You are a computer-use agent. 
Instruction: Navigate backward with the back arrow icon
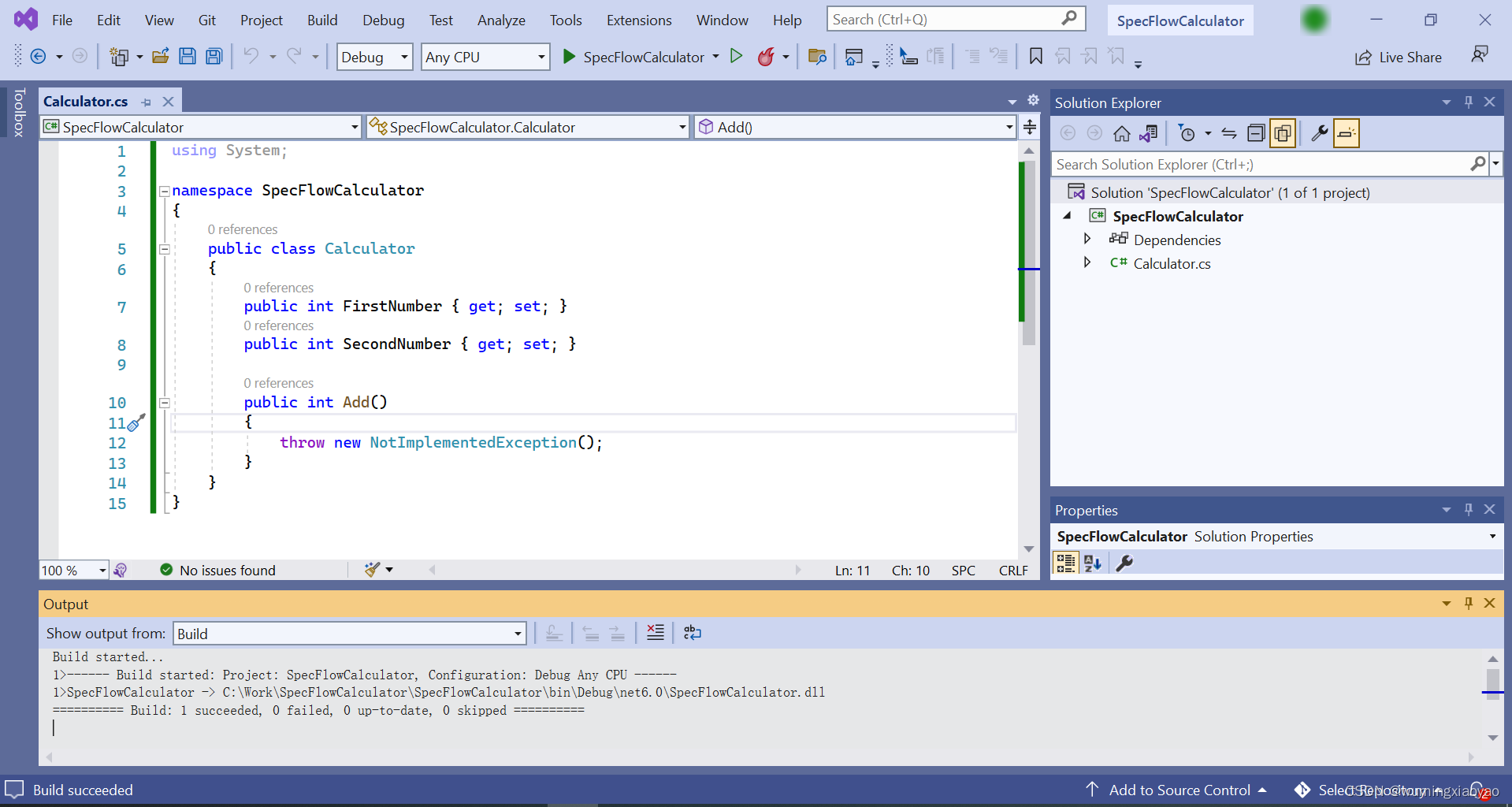tap(38, 56)
